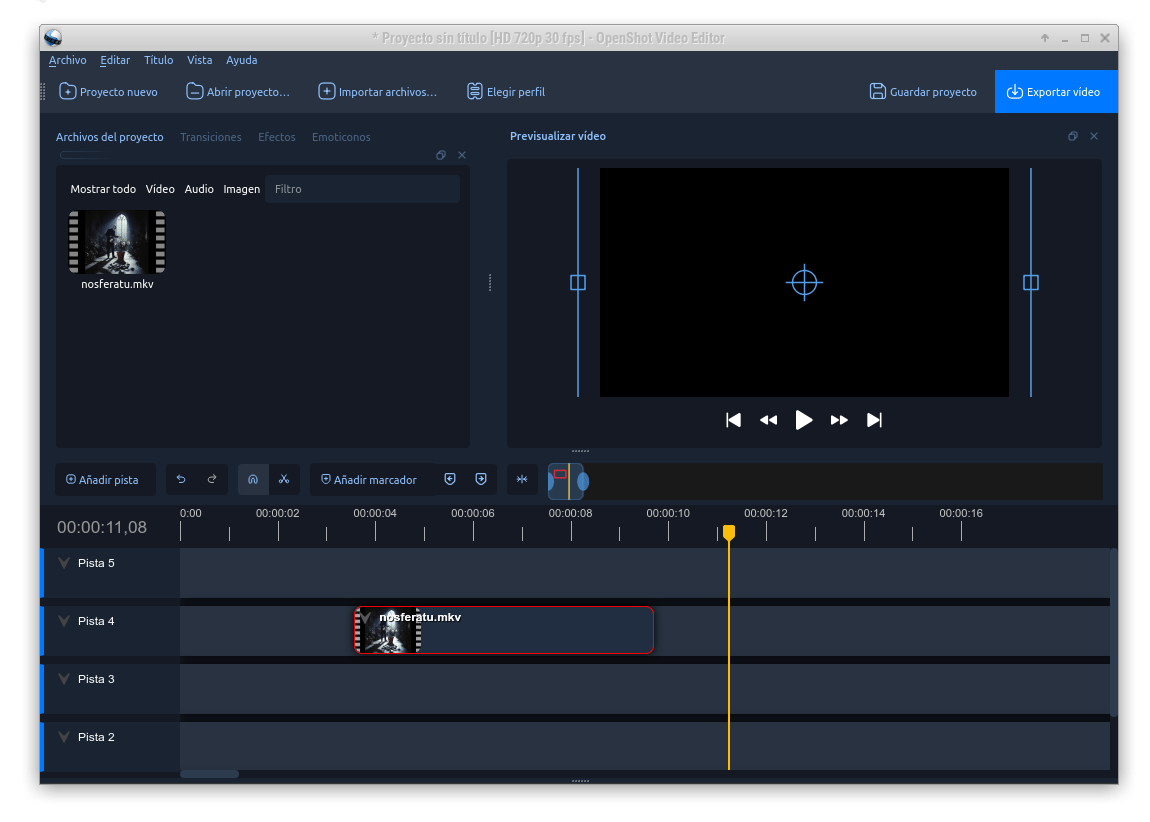1150x822 pixels.
Task: Open the Editar menu
Action: click(x=114, y=60)
